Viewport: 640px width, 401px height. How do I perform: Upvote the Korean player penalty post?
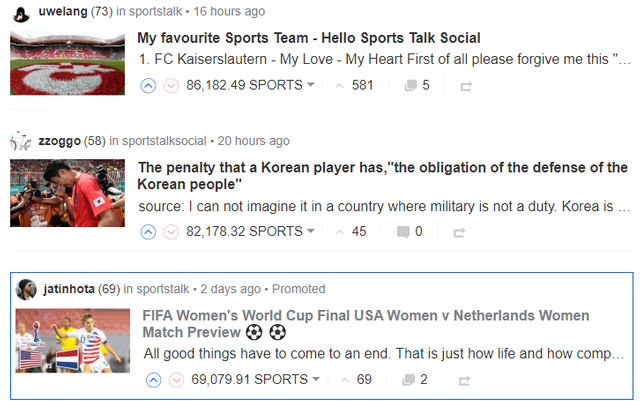click(x=148, y=232)
